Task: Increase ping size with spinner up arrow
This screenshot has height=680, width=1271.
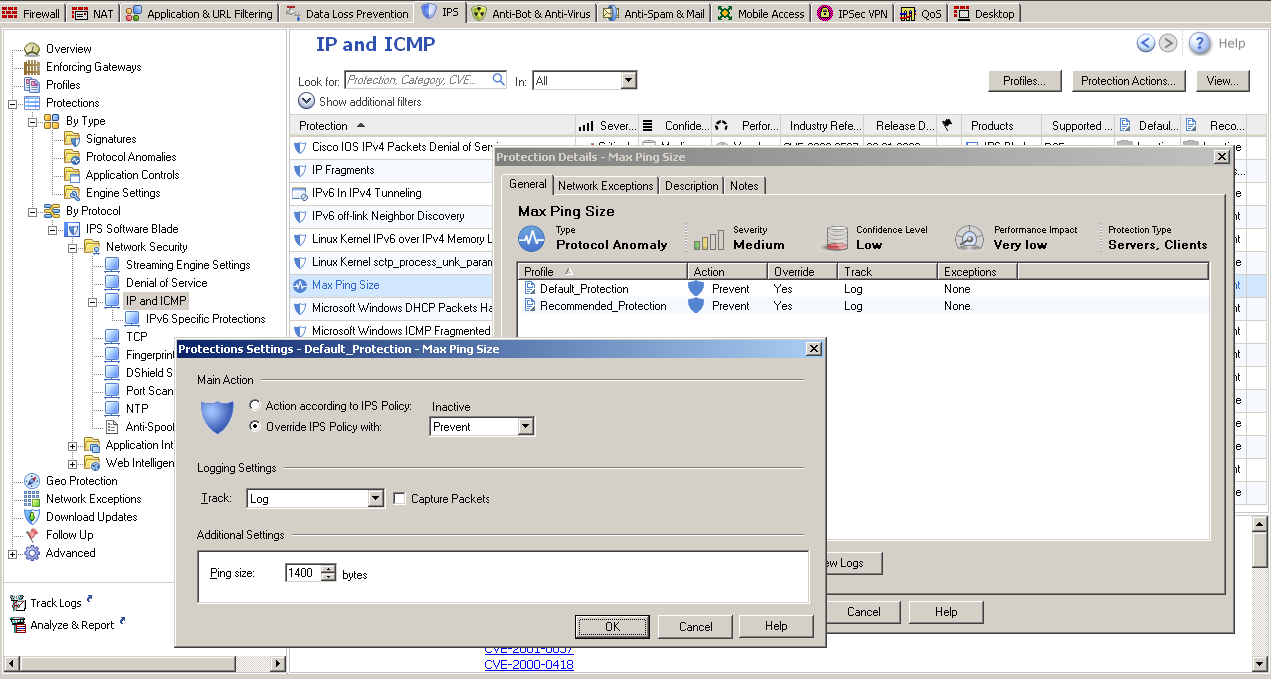Action: (x=328, y=569)
